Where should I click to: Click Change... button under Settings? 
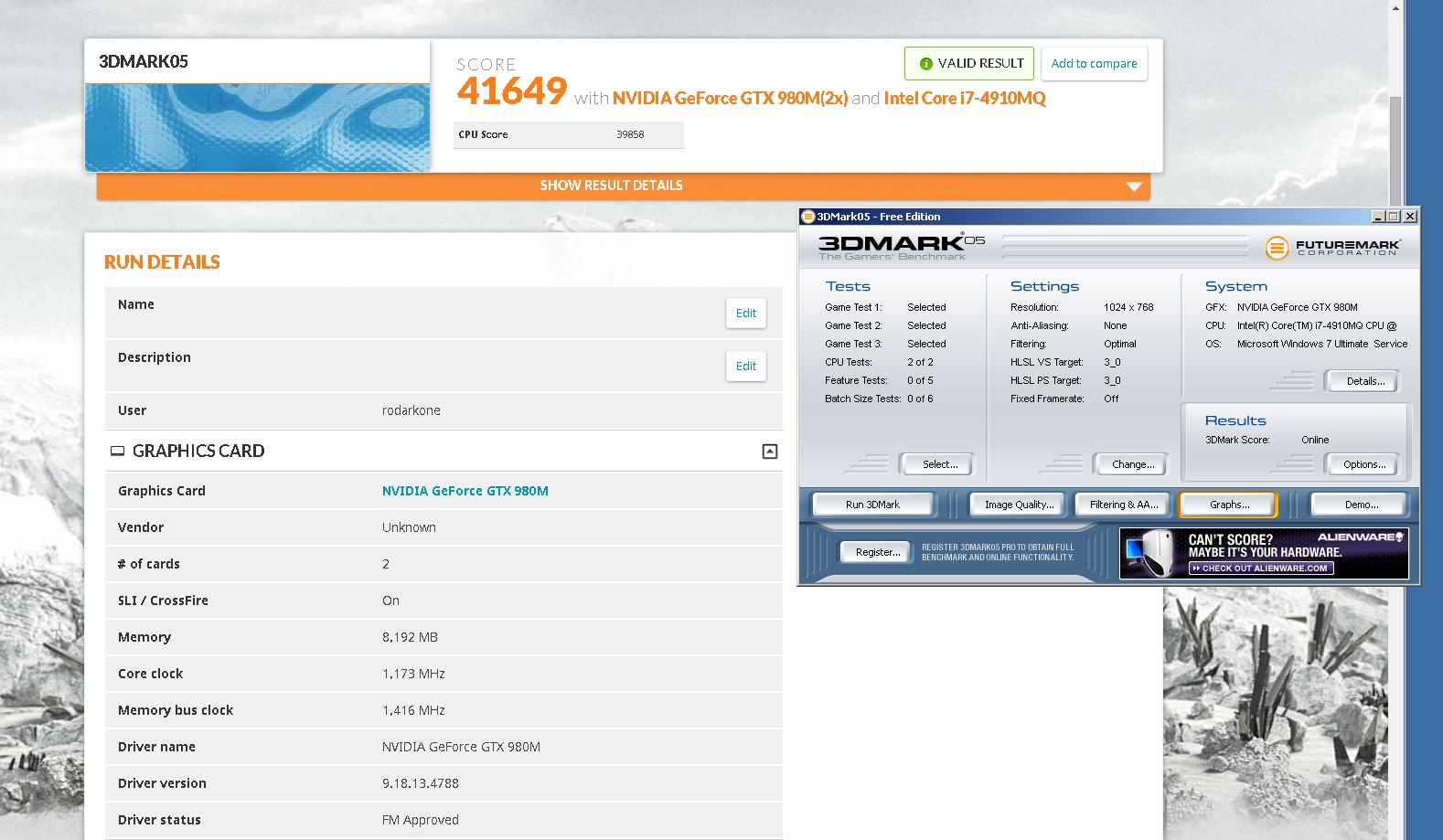1130,464
